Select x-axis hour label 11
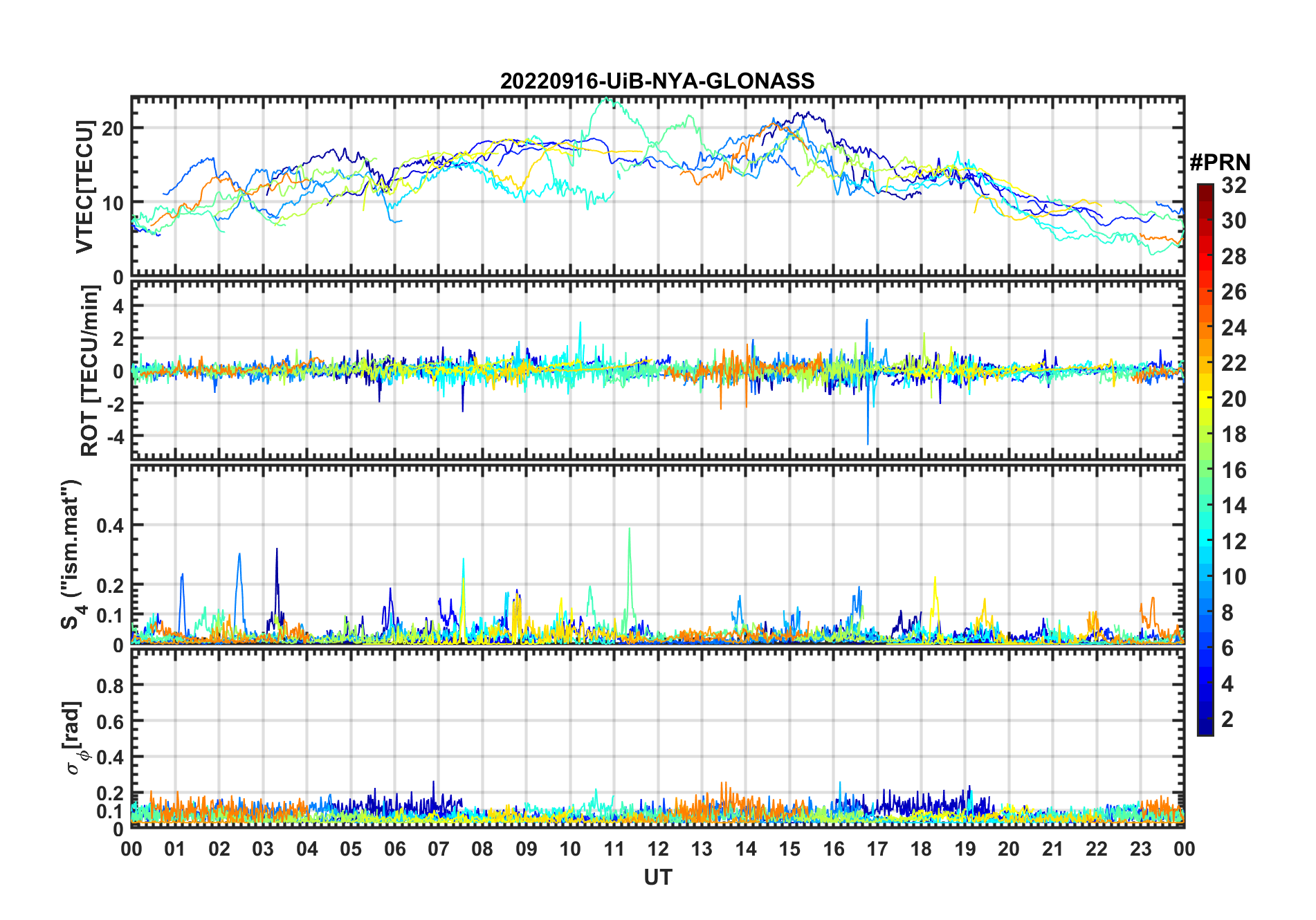 coord(614,849)
